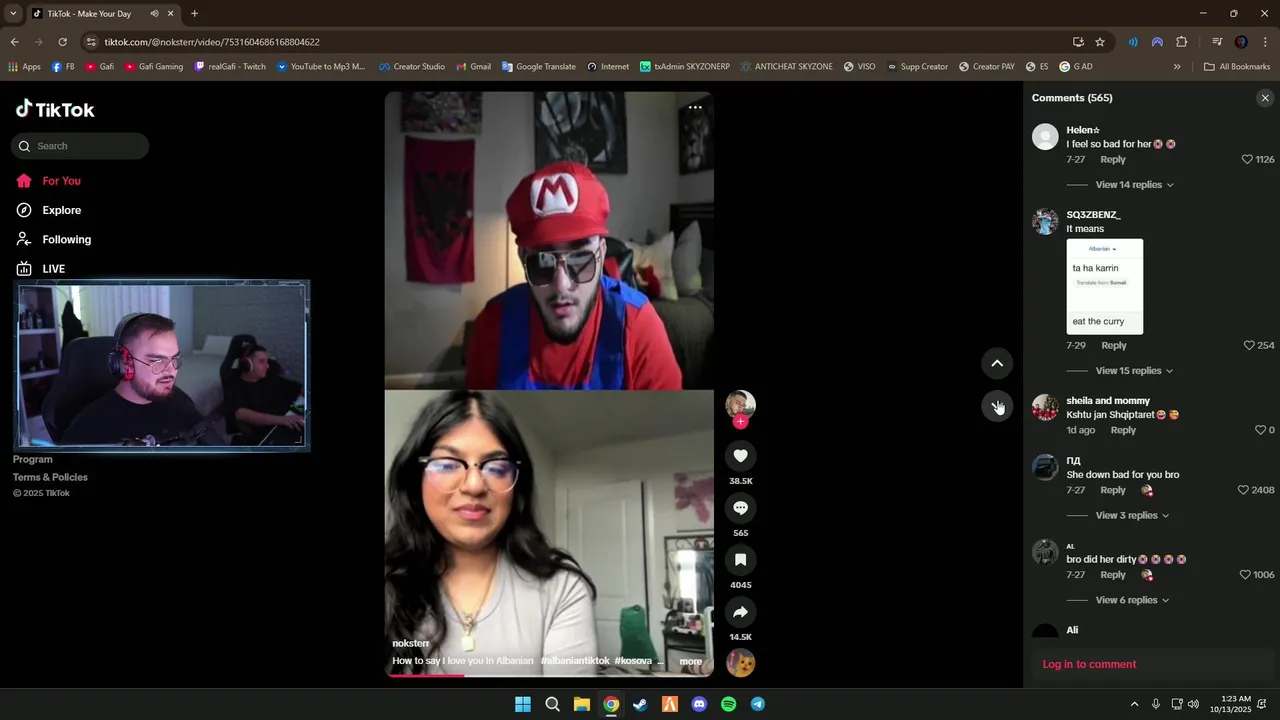Expand 'View 15 replies' under SQ3ZBENZ_ comment
This screenshot has height=720, width=1280.
(1134, 371)
